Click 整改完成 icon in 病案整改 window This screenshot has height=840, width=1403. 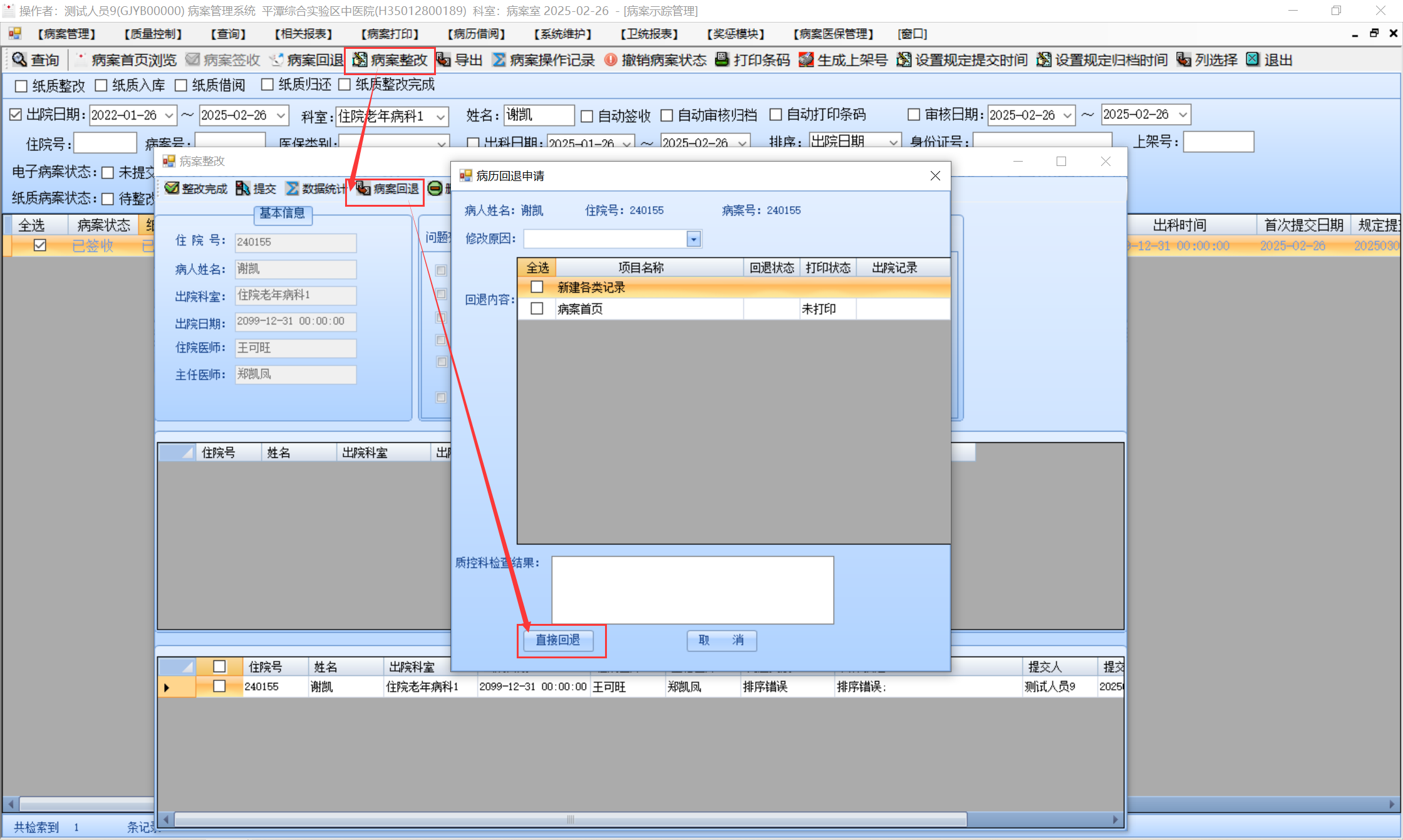pos(172,189)
